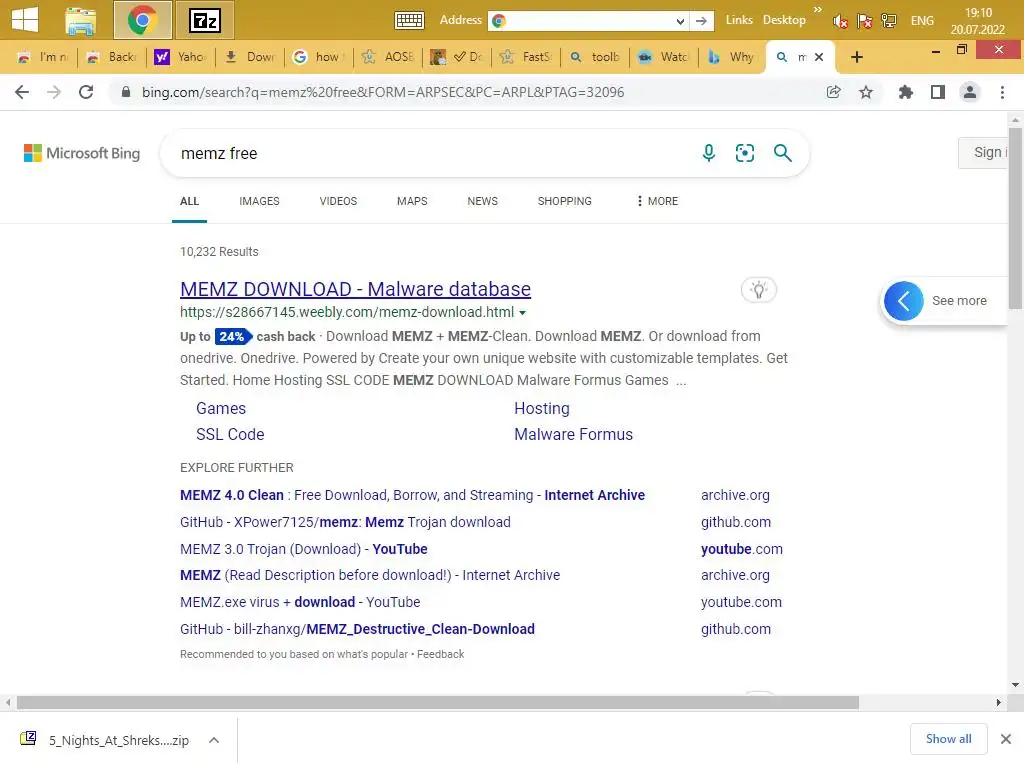Reload the Bing search page
The height and width of the screenshot is (768, 1024).
point(86,92)
